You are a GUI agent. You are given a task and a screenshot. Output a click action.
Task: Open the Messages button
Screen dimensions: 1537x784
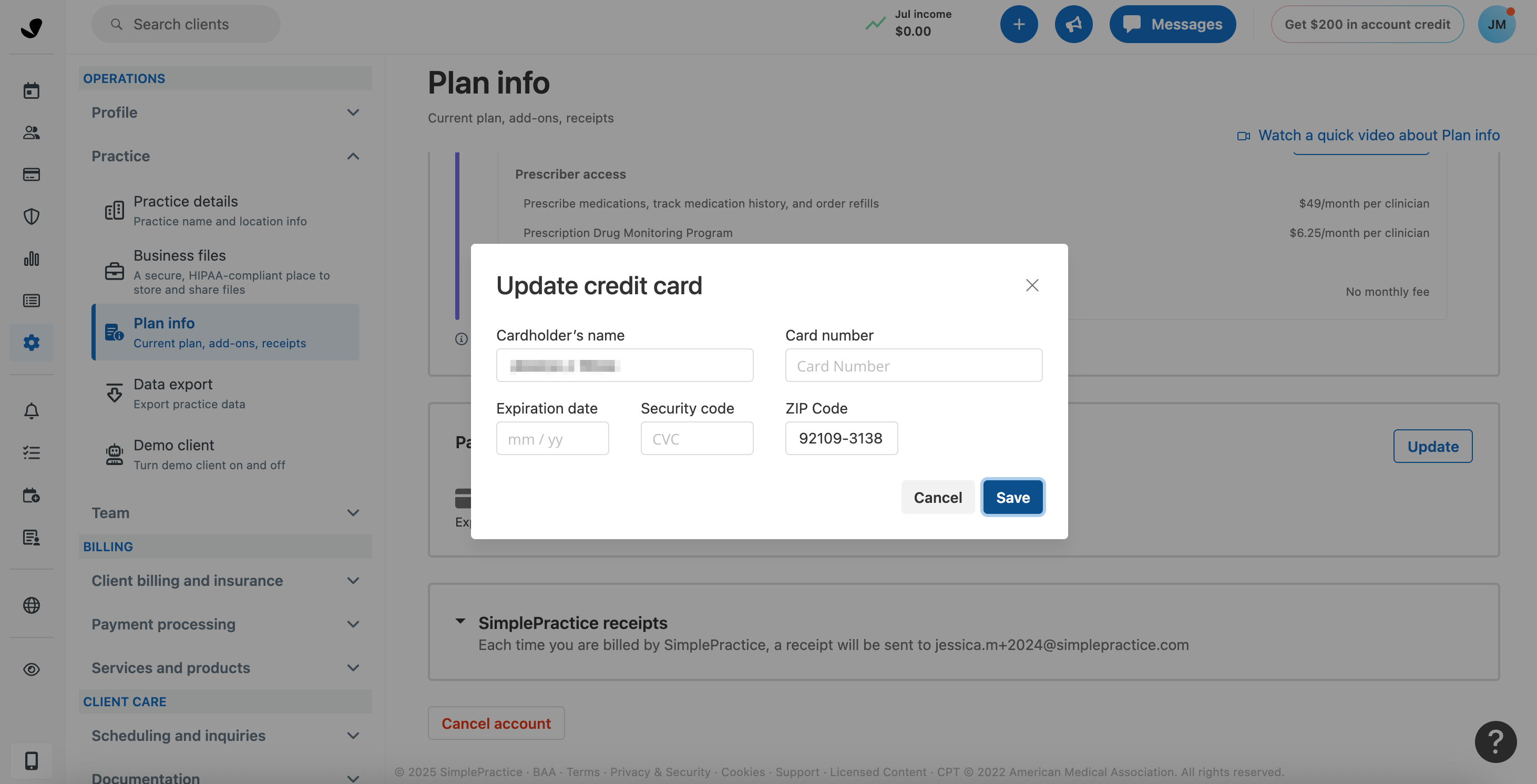point(1172,25)
